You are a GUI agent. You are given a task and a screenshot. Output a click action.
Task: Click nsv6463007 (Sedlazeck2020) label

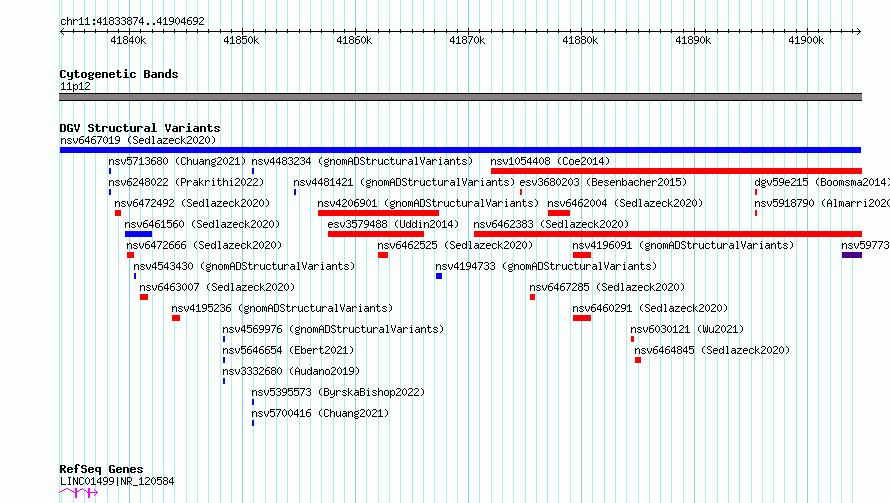tap(217, 287)
